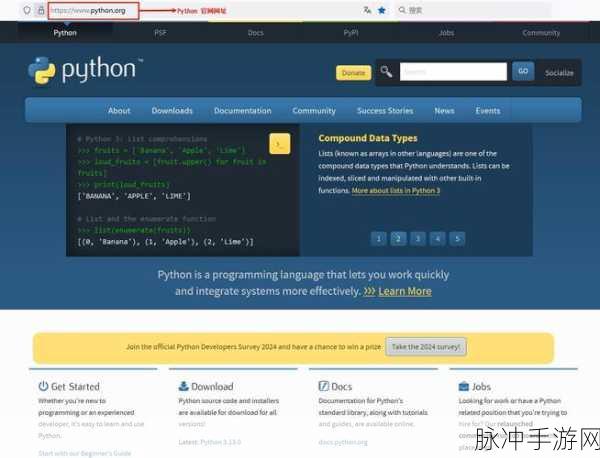Click the python logo at top left
Viewport: 600px width, 458px height.
(x=85, y=70)
